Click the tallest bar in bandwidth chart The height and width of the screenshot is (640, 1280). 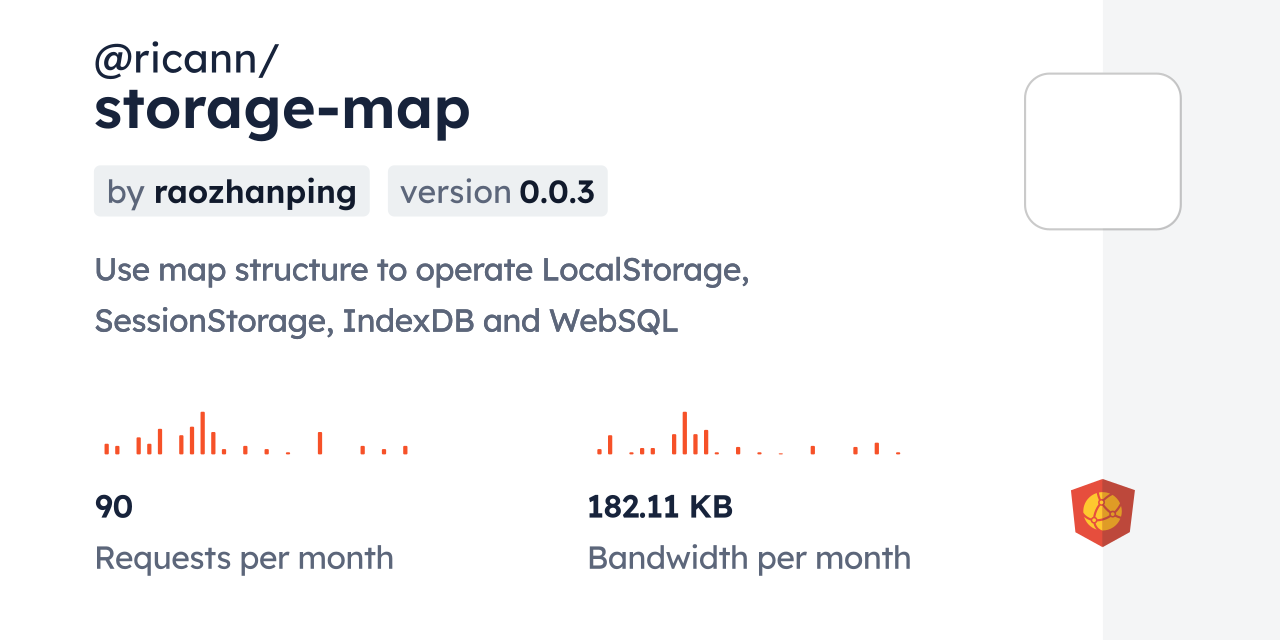[x=685, y=433]
